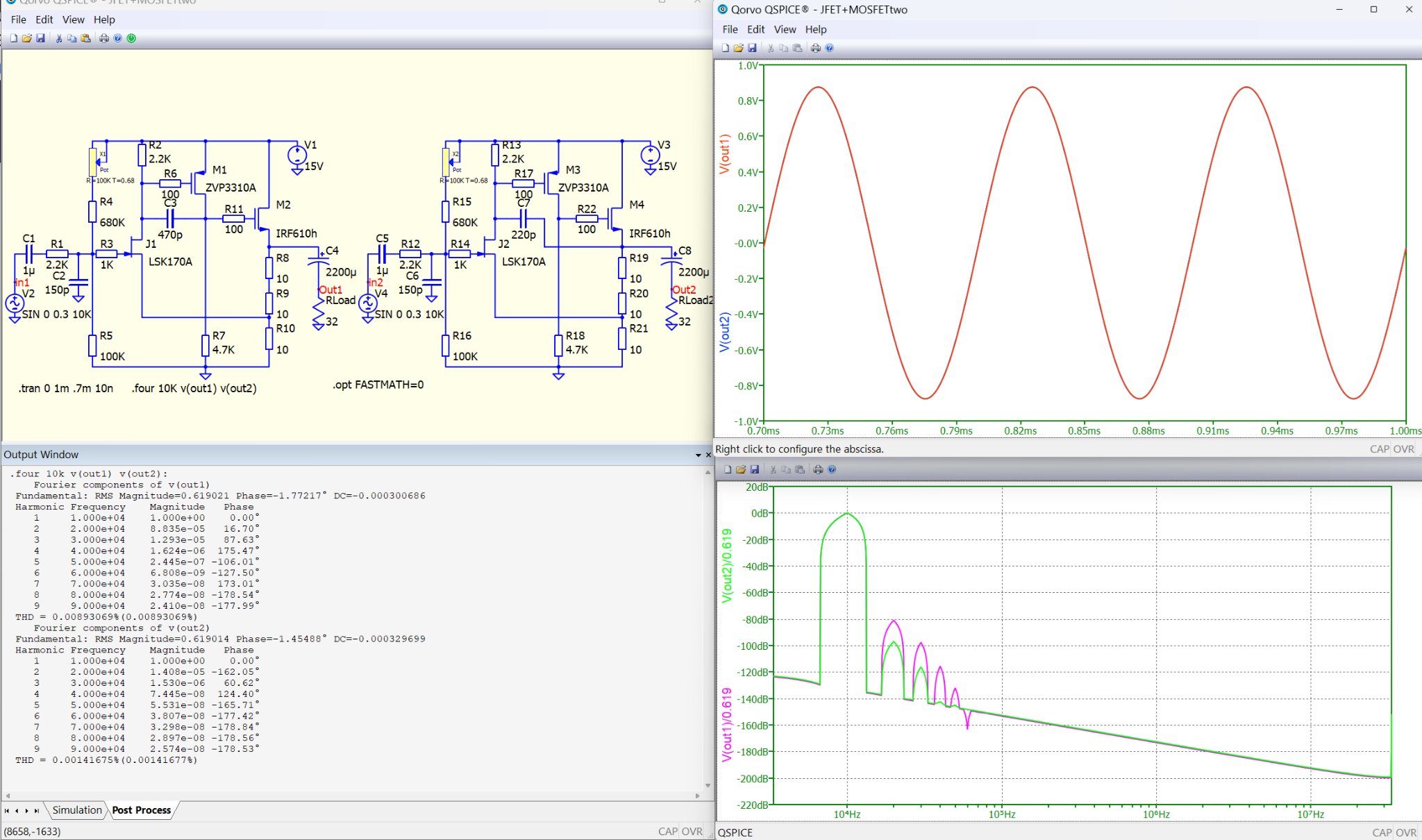Open View menu in waveform window
Image resolution: width=1422 pixels, height=840 pixels.
point(785,29)
